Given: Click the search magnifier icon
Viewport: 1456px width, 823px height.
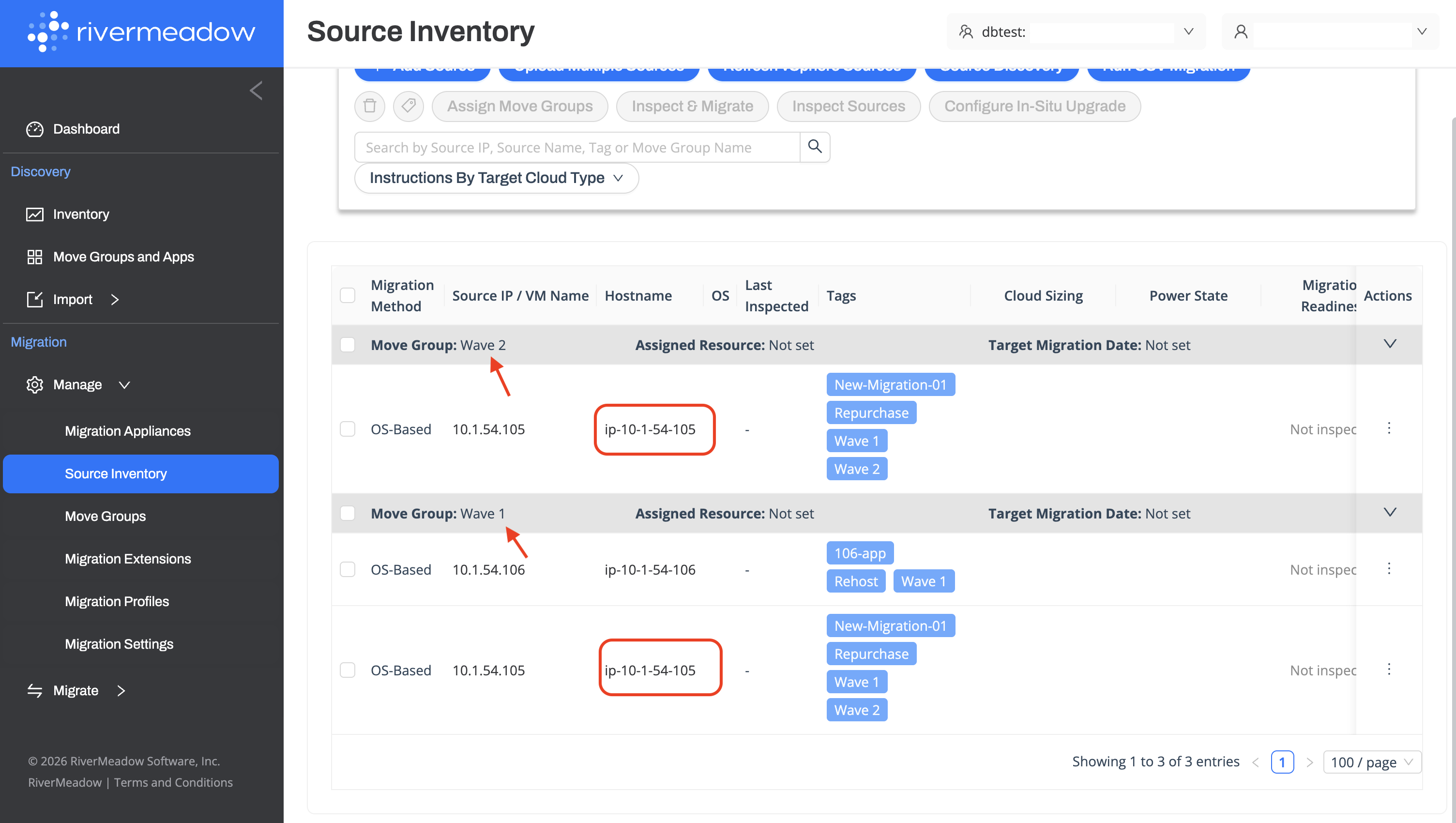Looking at the screenshot, I should tap(815, 147).
